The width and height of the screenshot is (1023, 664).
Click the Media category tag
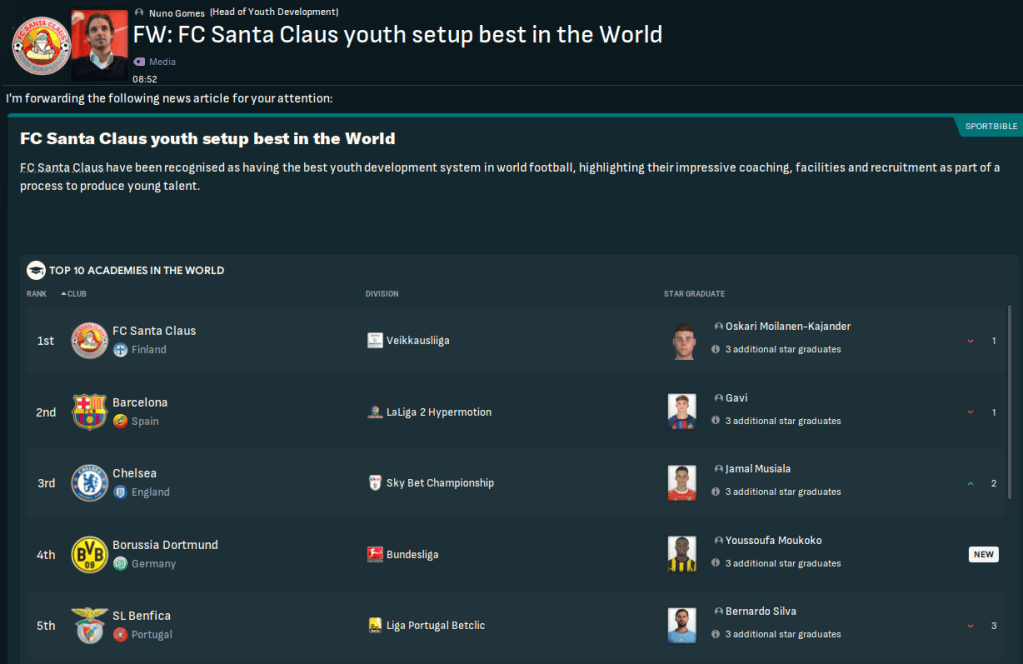tap(161, 62)
